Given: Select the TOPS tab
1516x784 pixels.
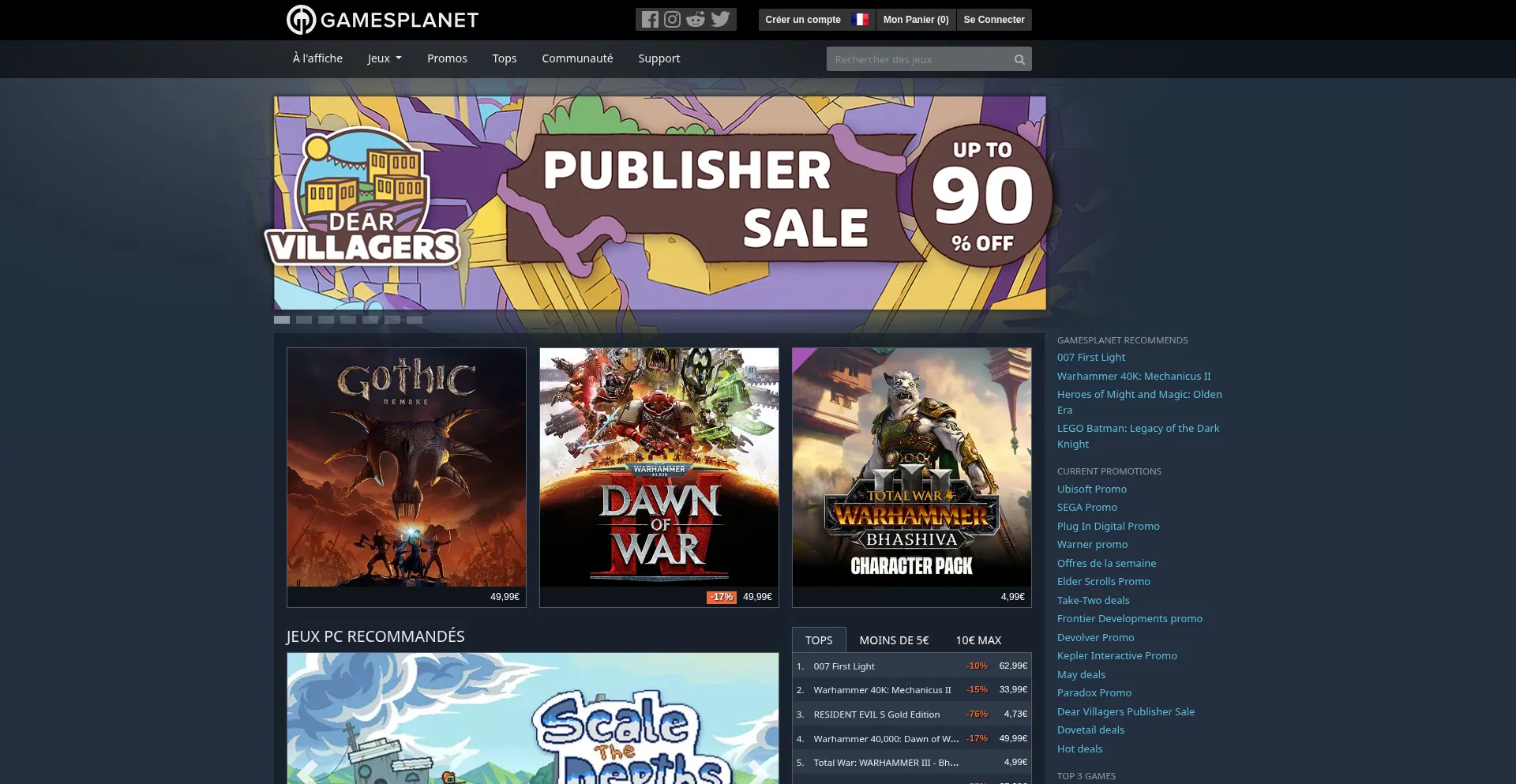Looking at the screenshot, I should 819,640.
